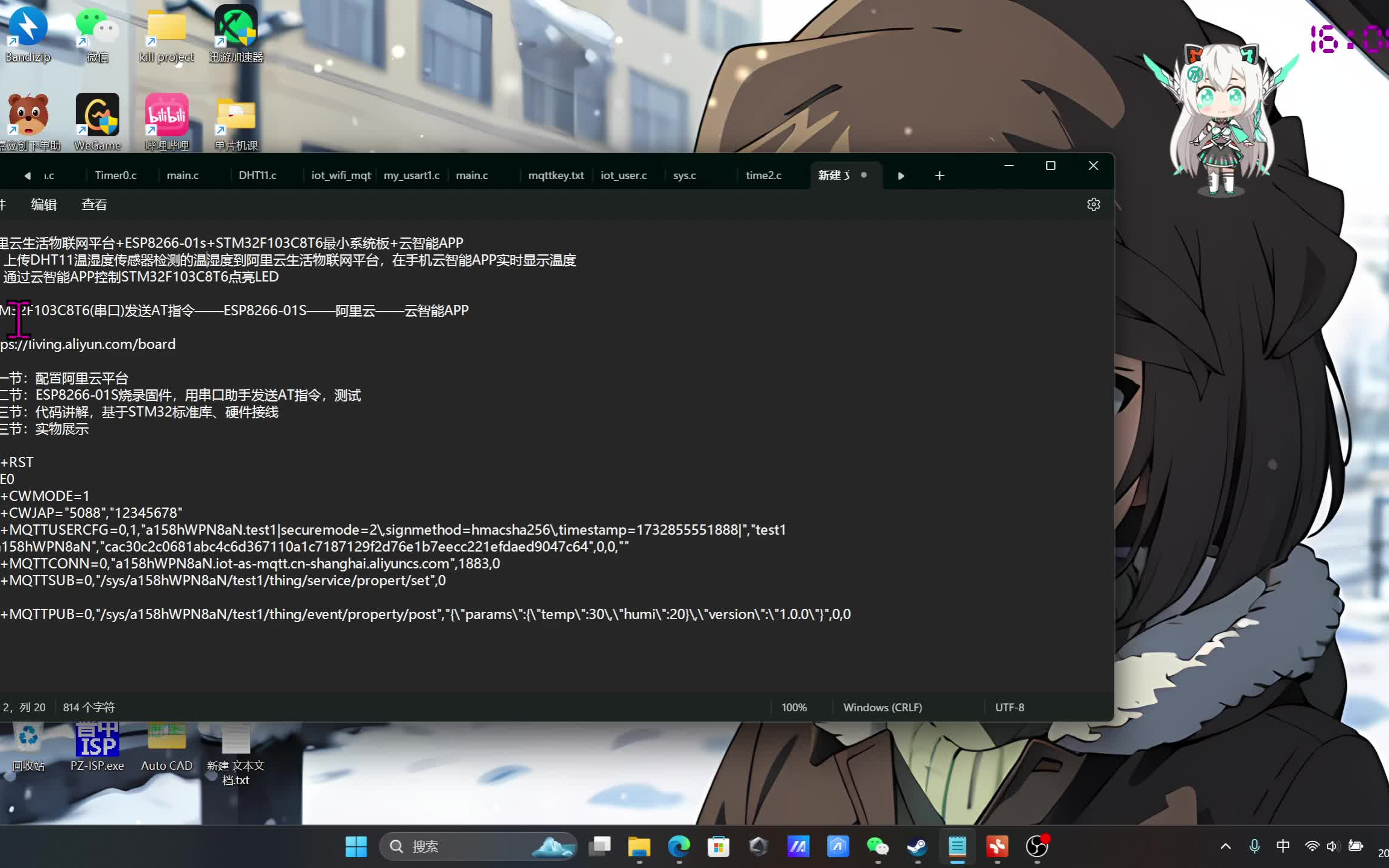1389x868 pixels.
Task: Click the unsaved dot on 新建 tab
Action: 864,175
